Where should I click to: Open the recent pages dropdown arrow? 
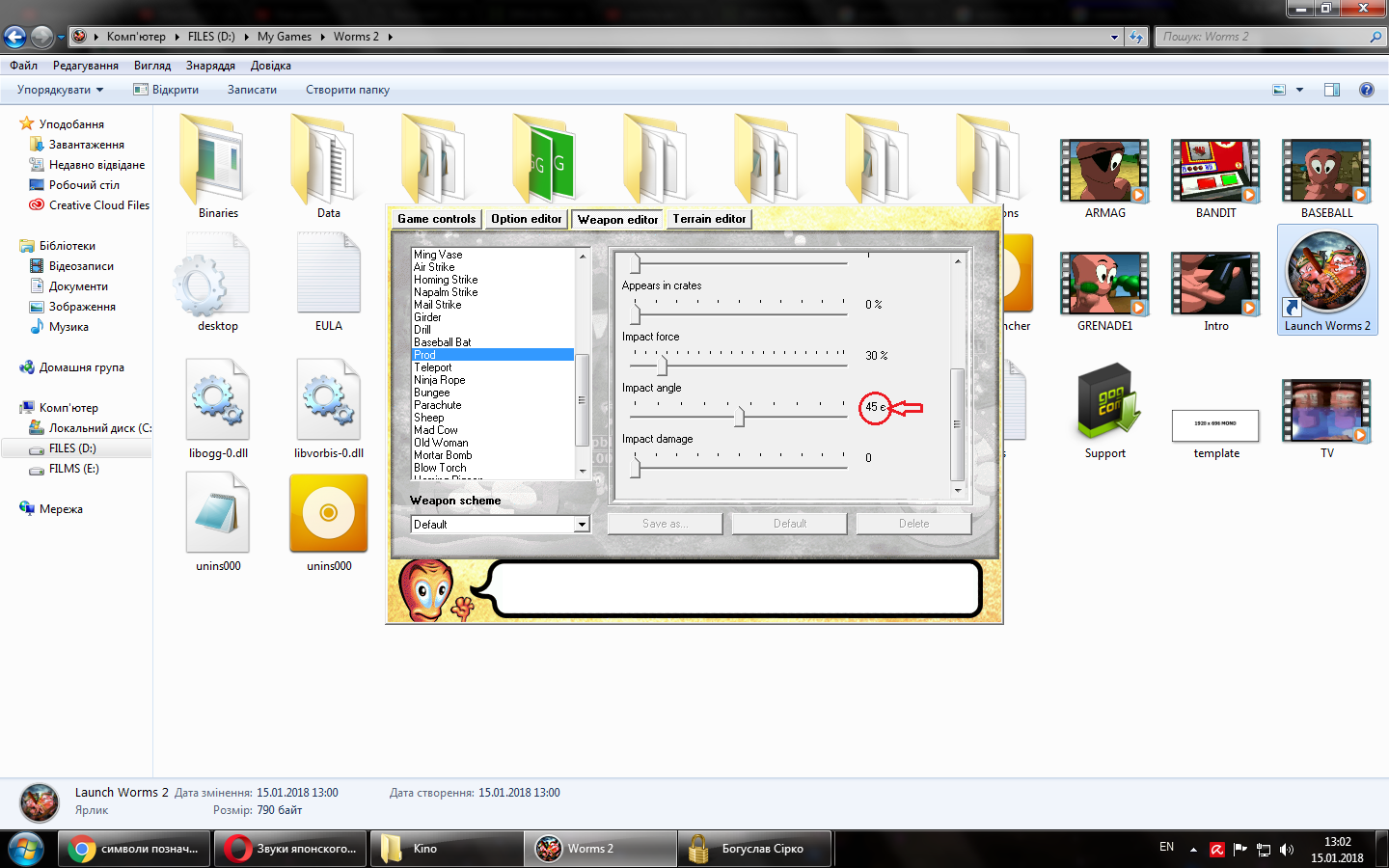point(61,38)
